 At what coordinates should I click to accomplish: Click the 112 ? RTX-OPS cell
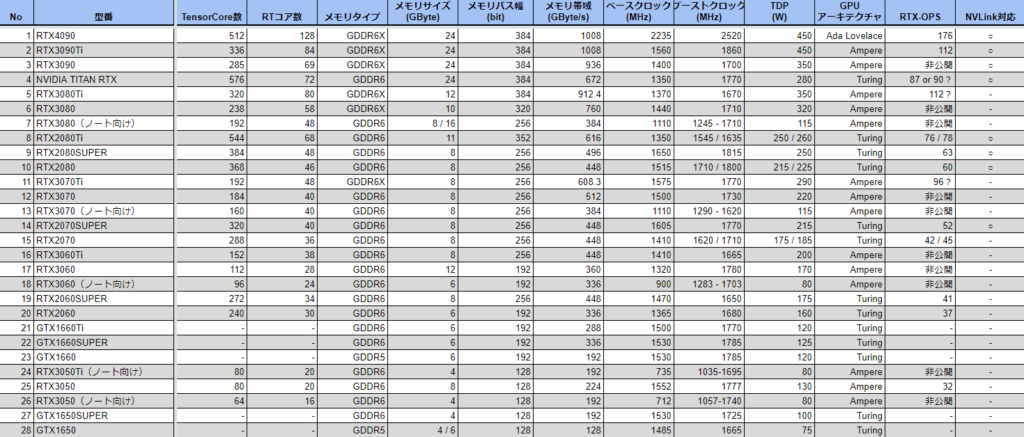(x=921, y=93)
